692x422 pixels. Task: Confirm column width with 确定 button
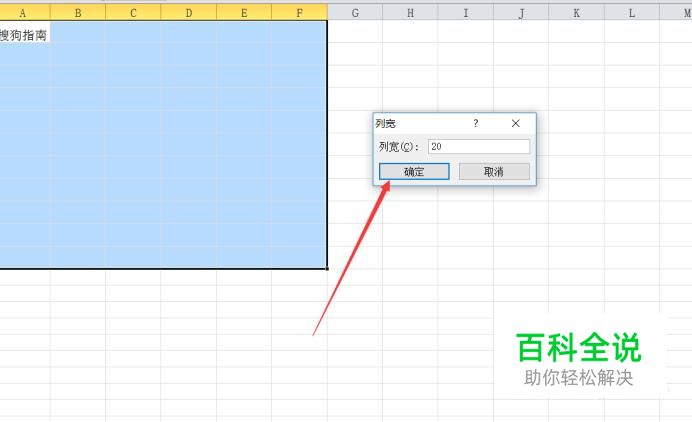coord(414,171)
